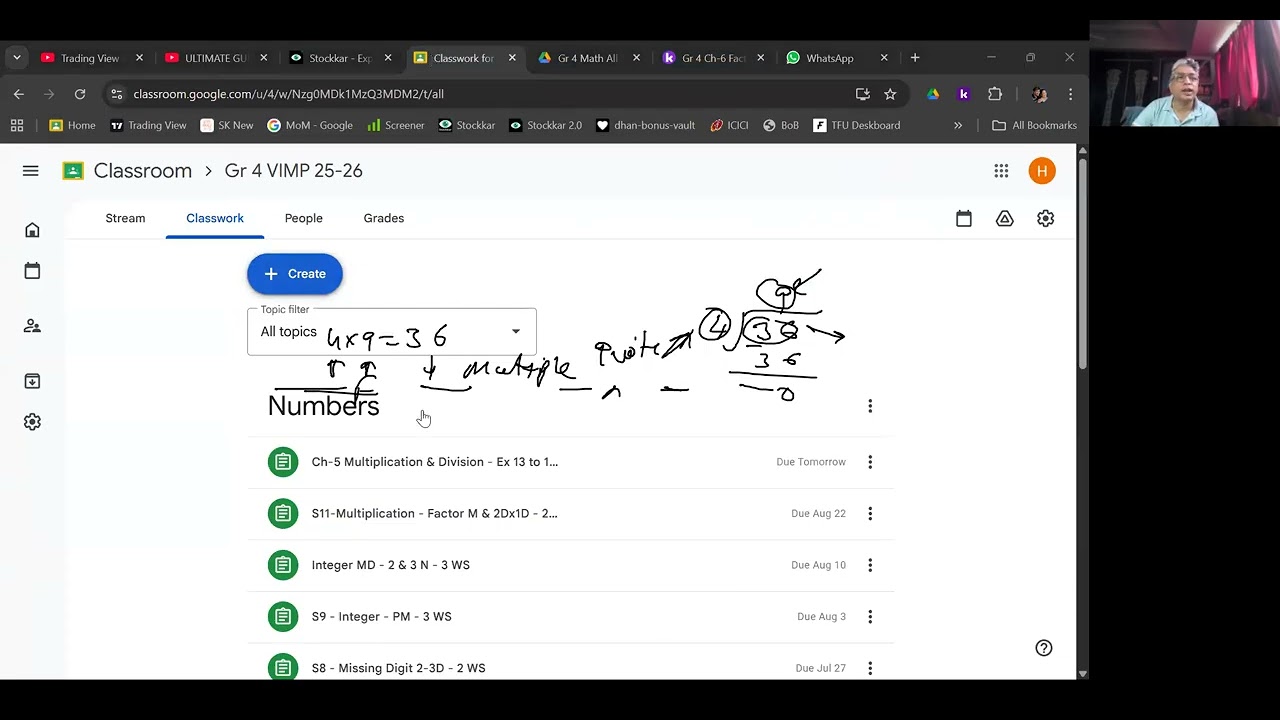
Task: Open class Google Calendar icon
Action: coord(964,218)
